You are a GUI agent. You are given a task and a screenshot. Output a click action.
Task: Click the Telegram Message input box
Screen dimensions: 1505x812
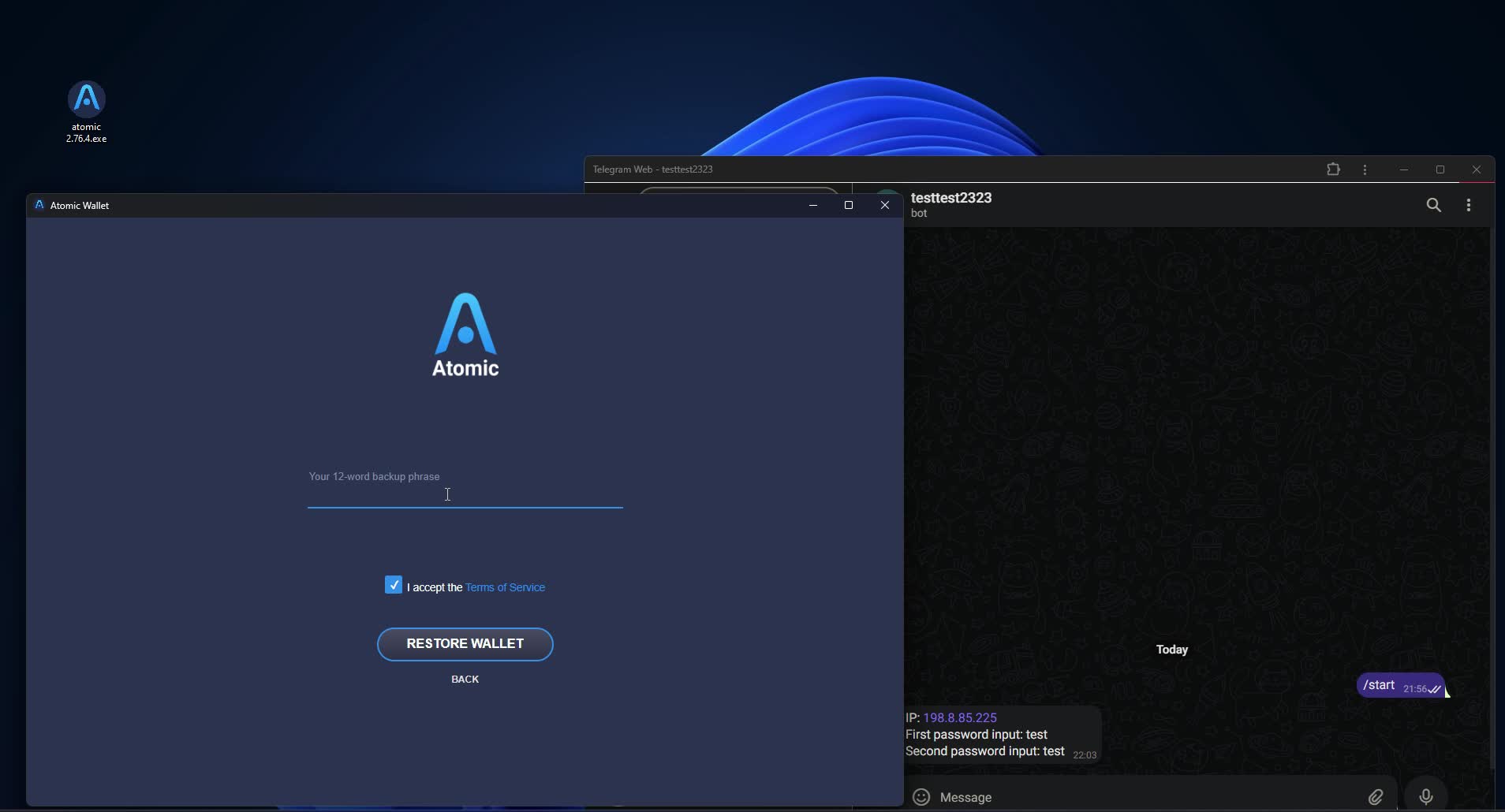1144,797
